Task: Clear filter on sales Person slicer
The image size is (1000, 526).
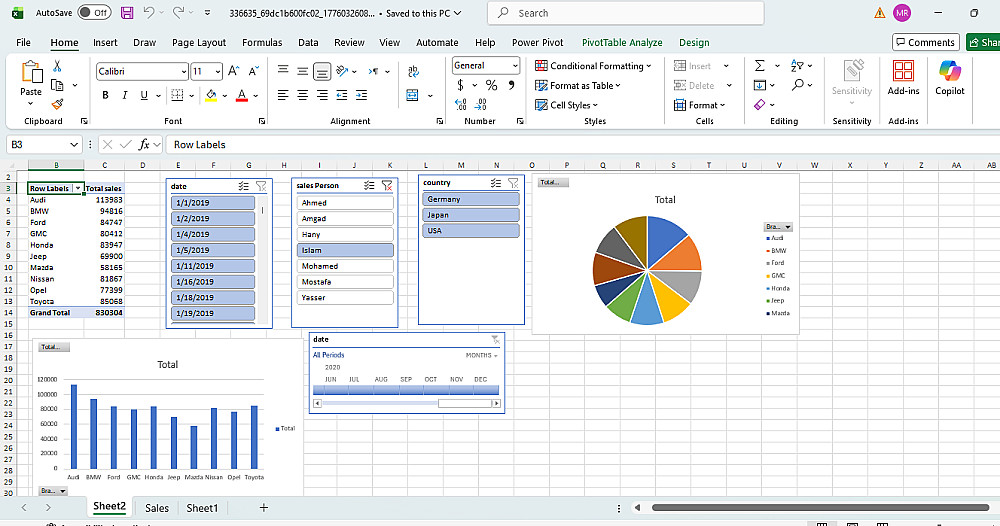Action: [387, 186]
